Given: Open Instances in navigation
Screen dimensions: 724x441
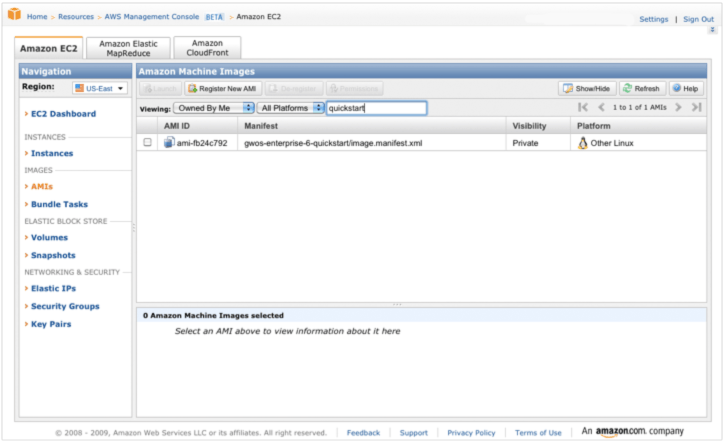Looking at the screenshot, I should tap(52, 153).
